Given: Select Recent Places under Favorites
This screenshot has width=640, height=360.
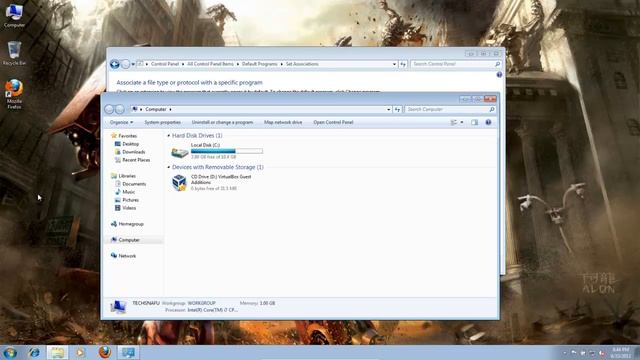Looking at the screenshot, I should [132, 160].
